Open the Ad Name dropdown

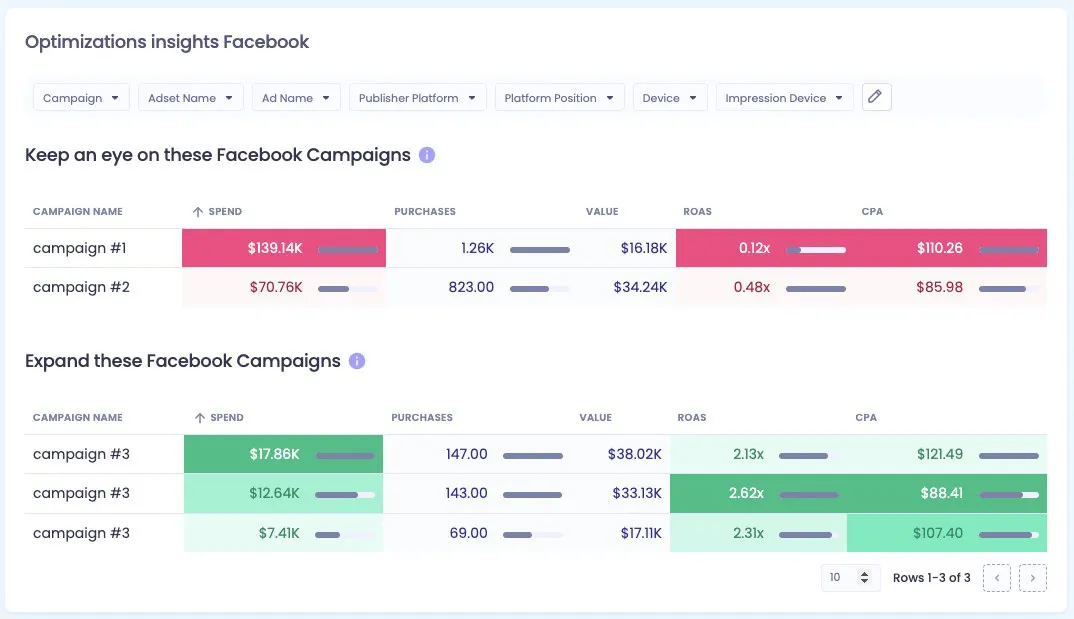coord(296,98)
